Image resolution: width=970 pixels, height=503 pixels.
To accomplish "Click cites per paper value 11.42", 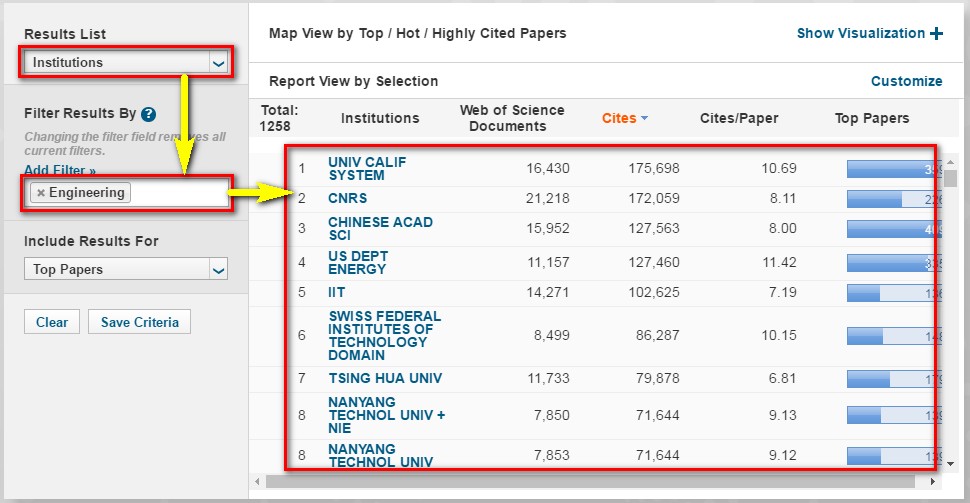I will tap(779, 262).
